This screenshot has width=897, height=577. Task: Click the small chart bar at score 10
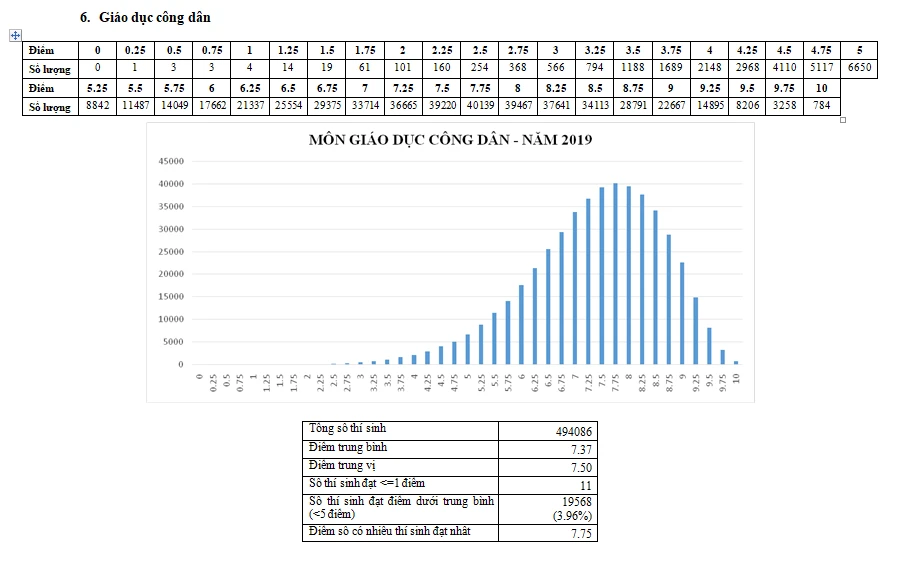736,362
